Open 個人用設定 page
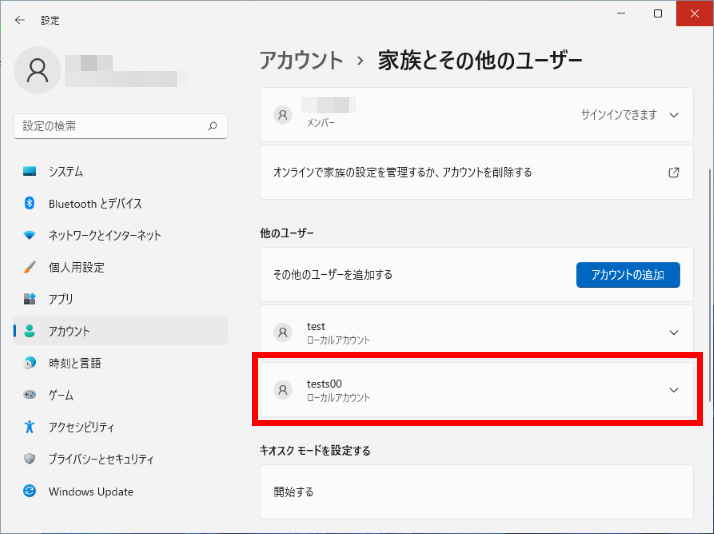Image resolution: width=714 pixels, height=534 pixels. 121,267
